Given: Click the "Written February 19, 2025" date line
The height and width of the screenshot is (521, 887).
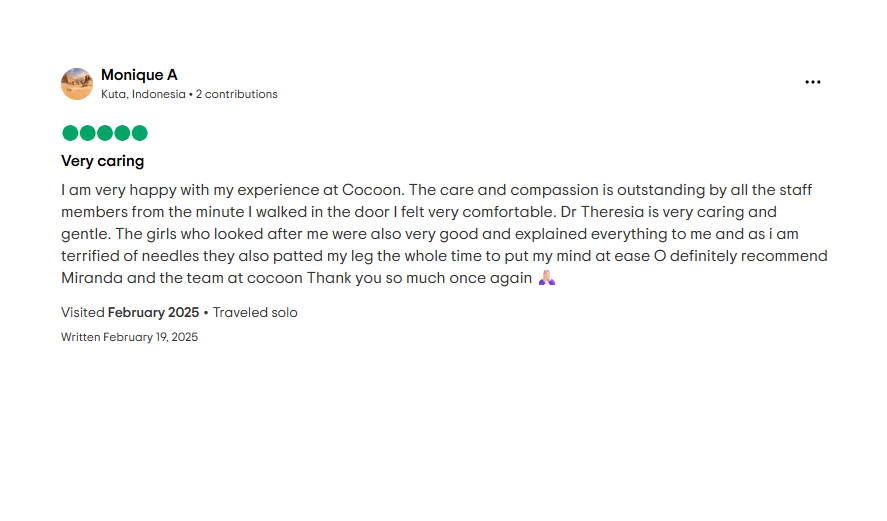Looking at the screenshot, I should coord(130,337).
